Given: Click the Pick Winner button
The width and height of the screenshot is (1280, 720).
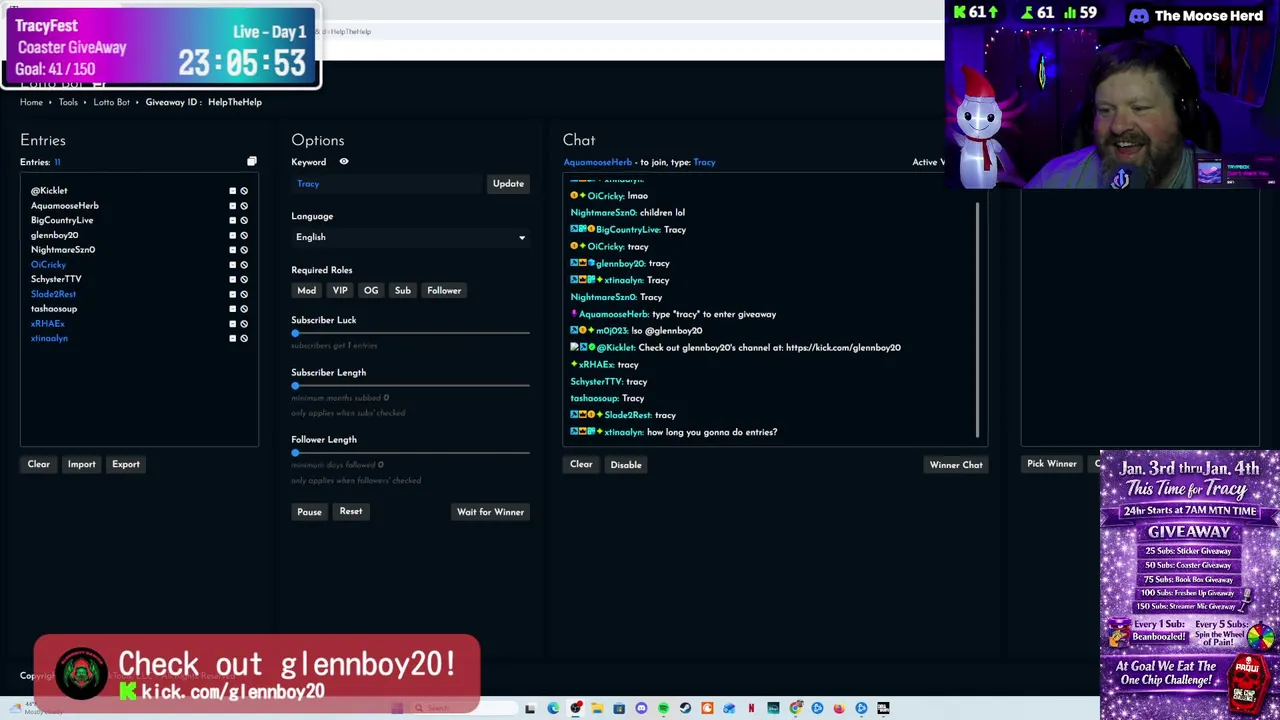Looking at the screenshot, I should pyautogui.click(x=1052, y=463).
